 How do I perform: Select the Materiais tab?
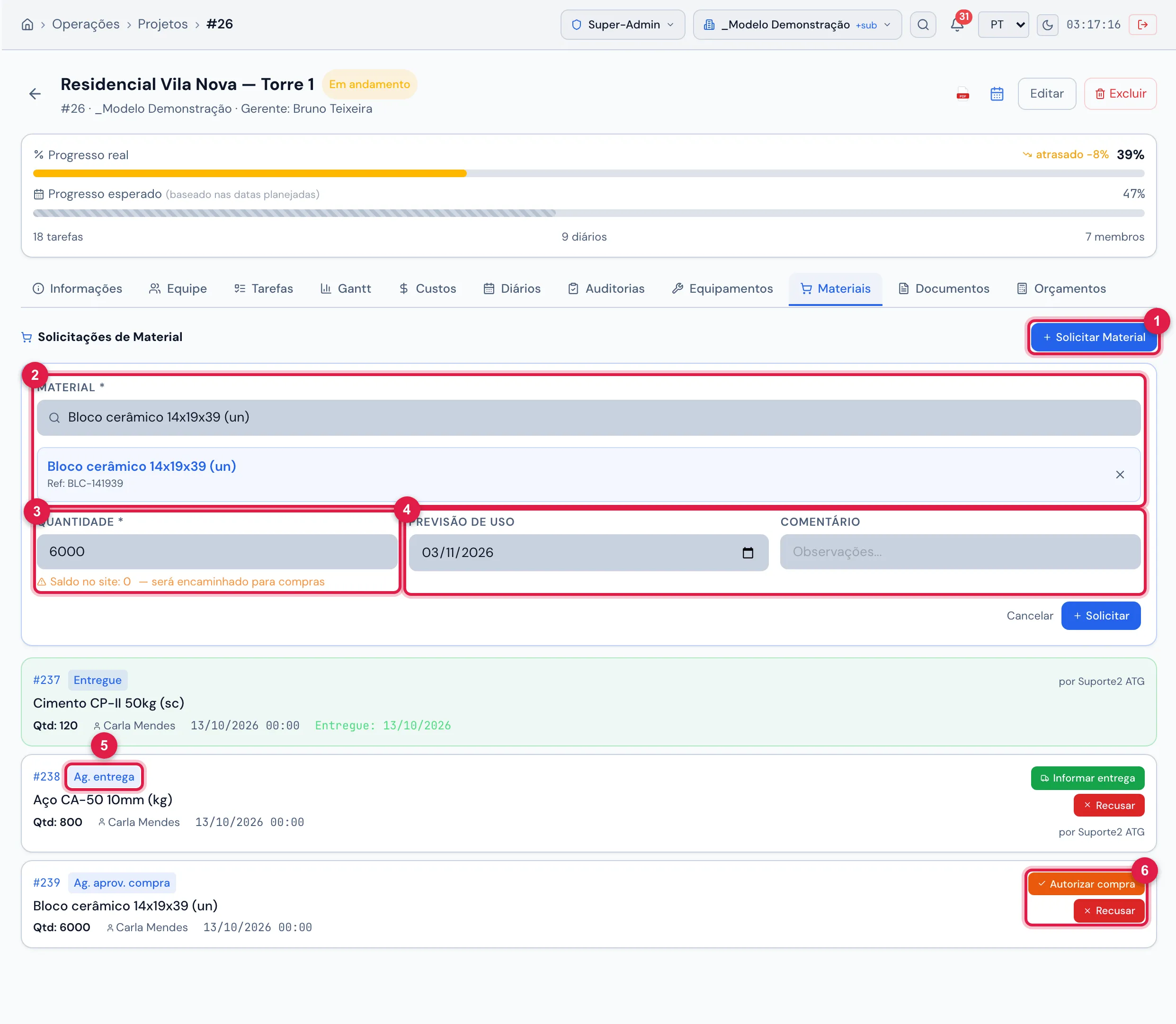(835, 288)
